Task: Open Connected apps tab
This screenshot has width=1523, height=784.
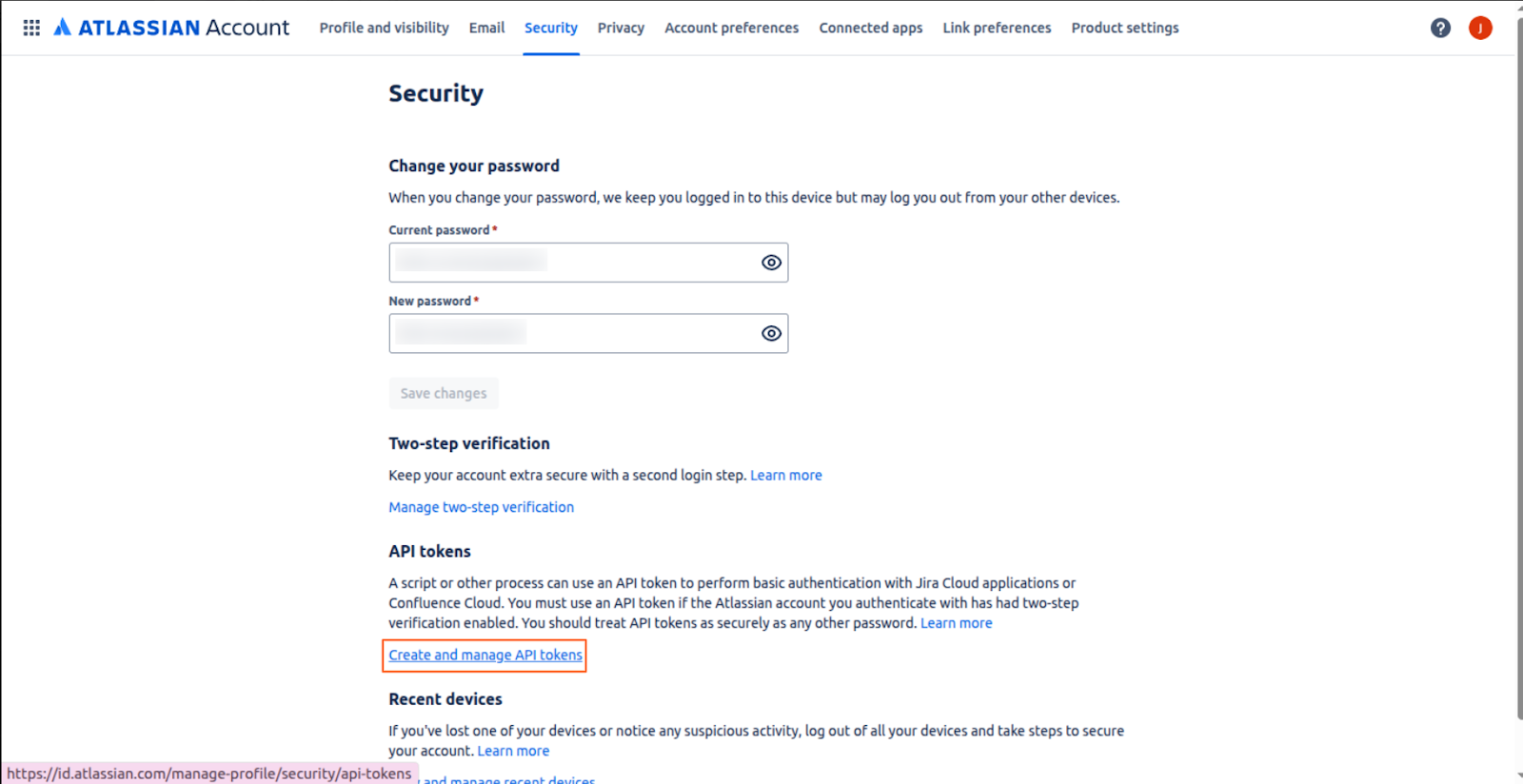Action: click(x=870, y=28)
